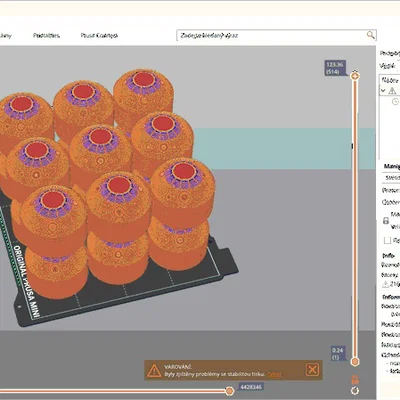Viewport: 400px width, 400px height.
Task: Click the layer height label 123.36 (514)
Action: tap(335, 68)
